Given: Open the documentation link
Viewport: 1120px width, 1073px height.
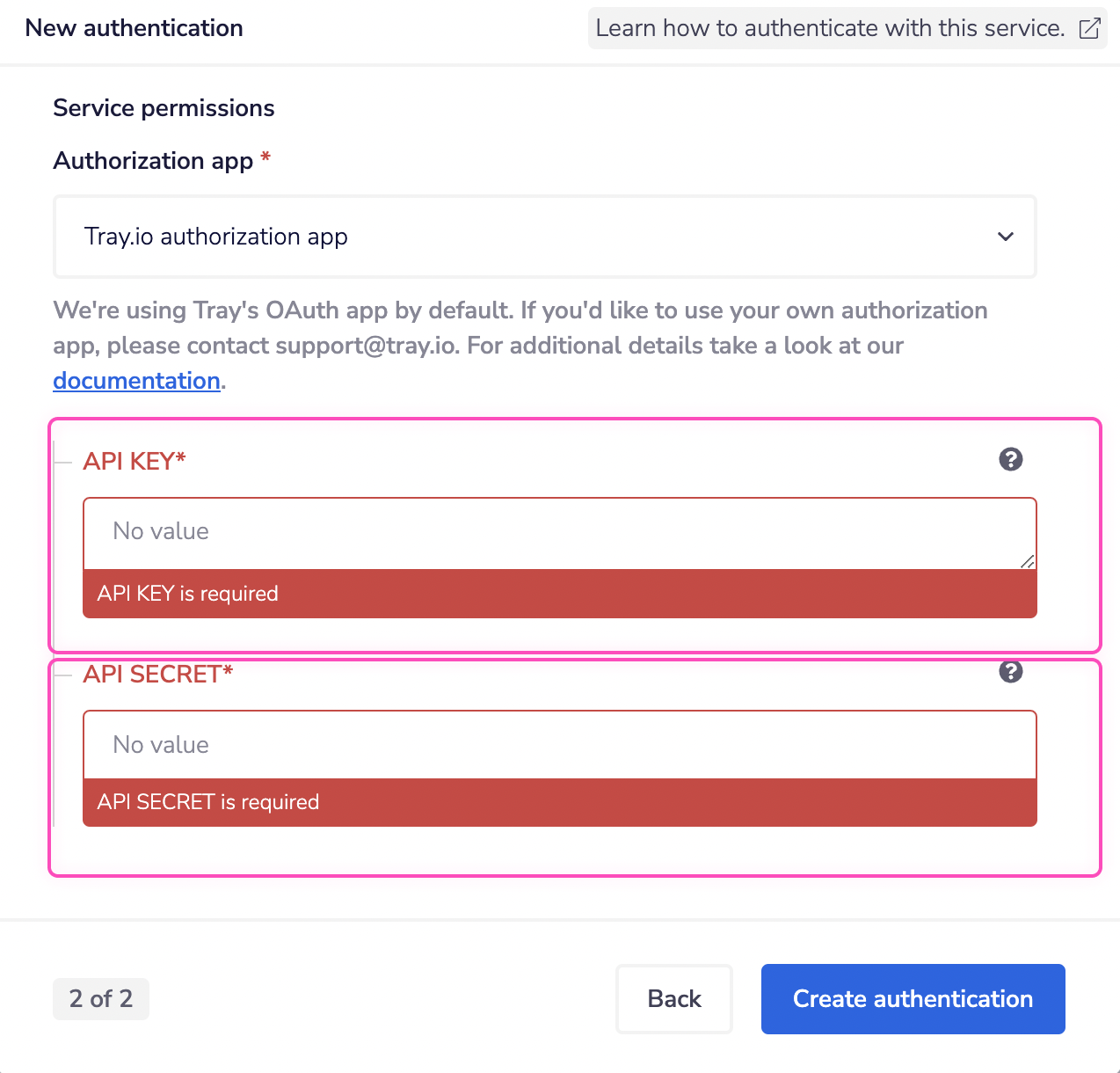Looking at the screenshot, I should click(x=136, y=380).
